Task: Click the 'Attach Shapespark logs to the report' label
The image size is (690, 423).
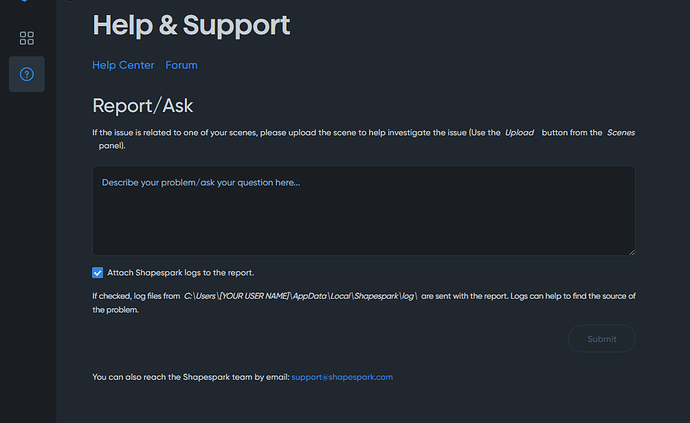Action: pos(180,273)
